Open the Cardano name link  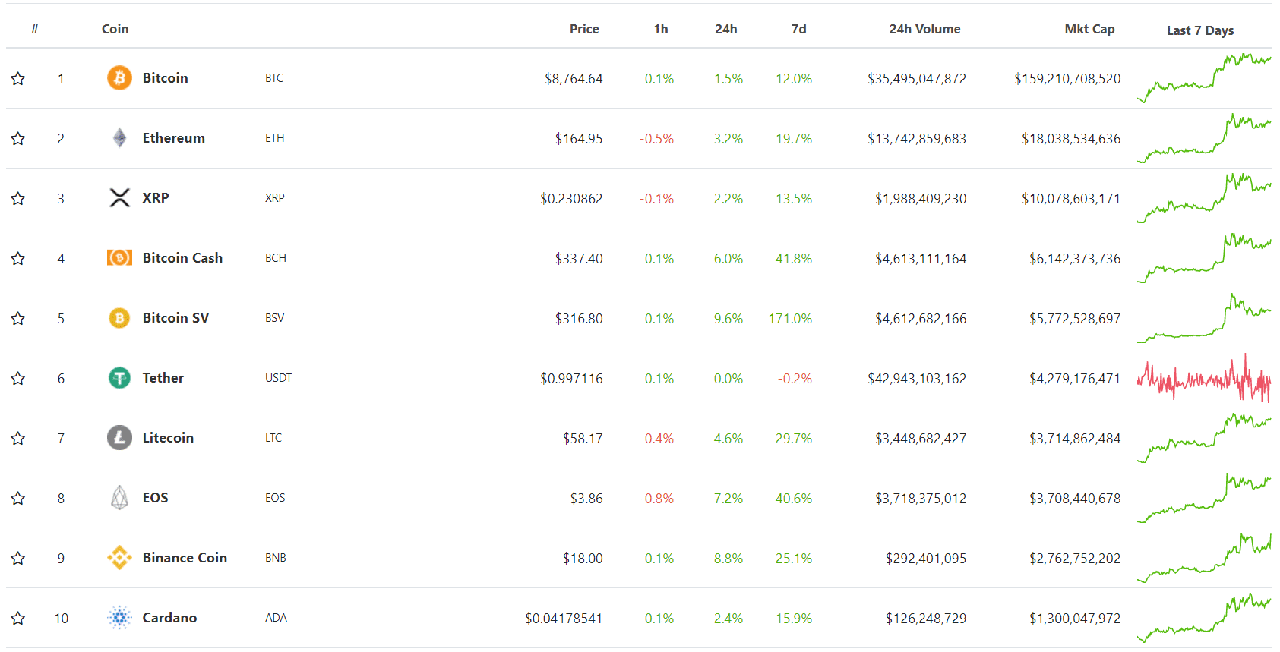[x=170, y=618]
